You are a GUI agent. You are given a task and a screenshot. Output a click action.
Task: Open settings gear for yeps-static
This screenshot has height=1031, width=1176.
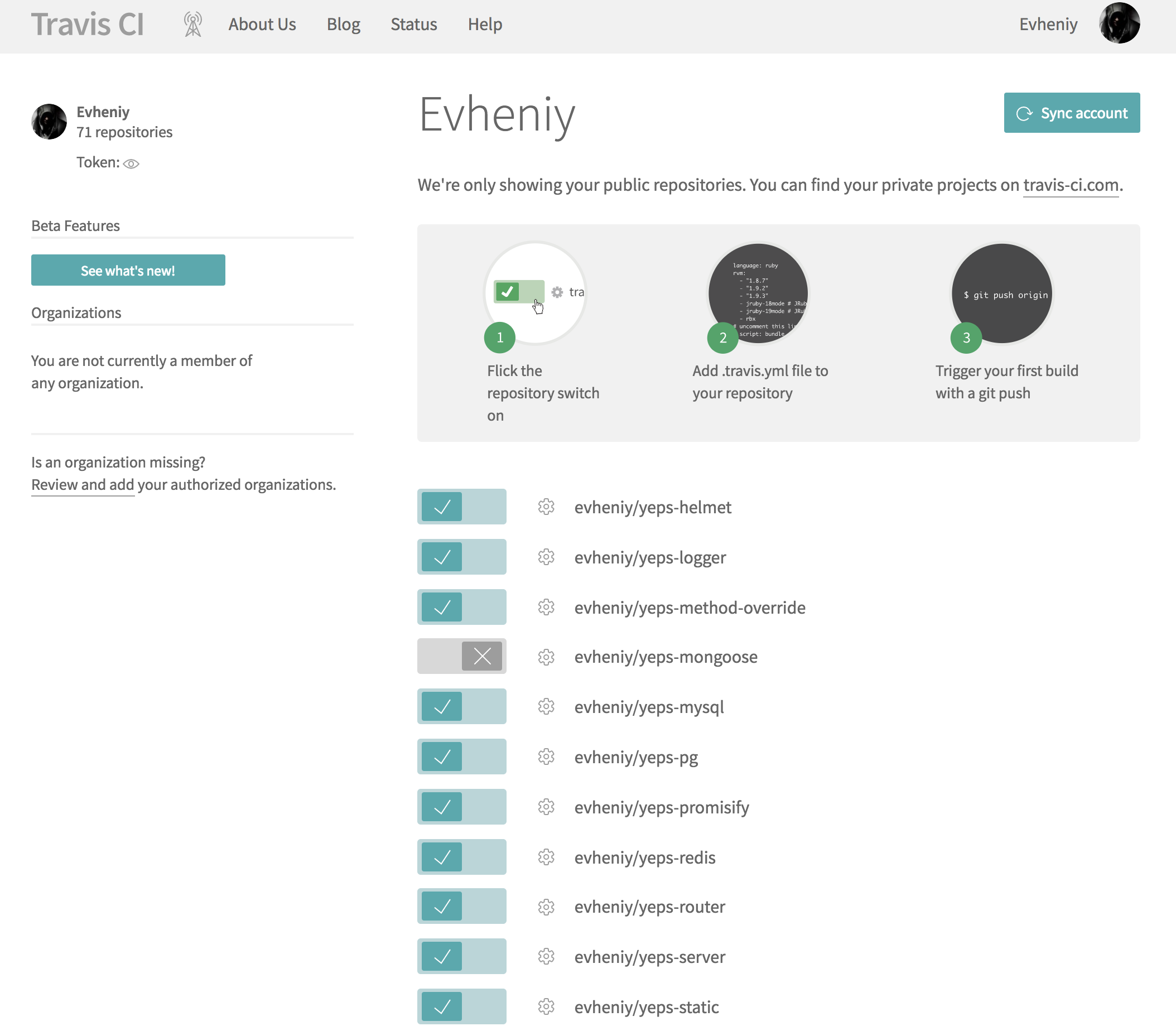coord(546,1007)
